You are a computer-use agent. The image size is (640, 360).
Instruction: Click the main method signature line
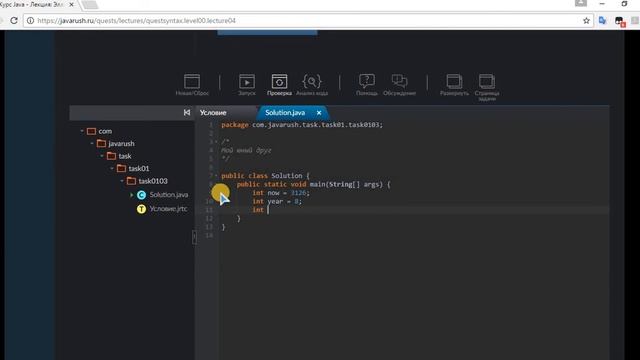coord(313,184)
